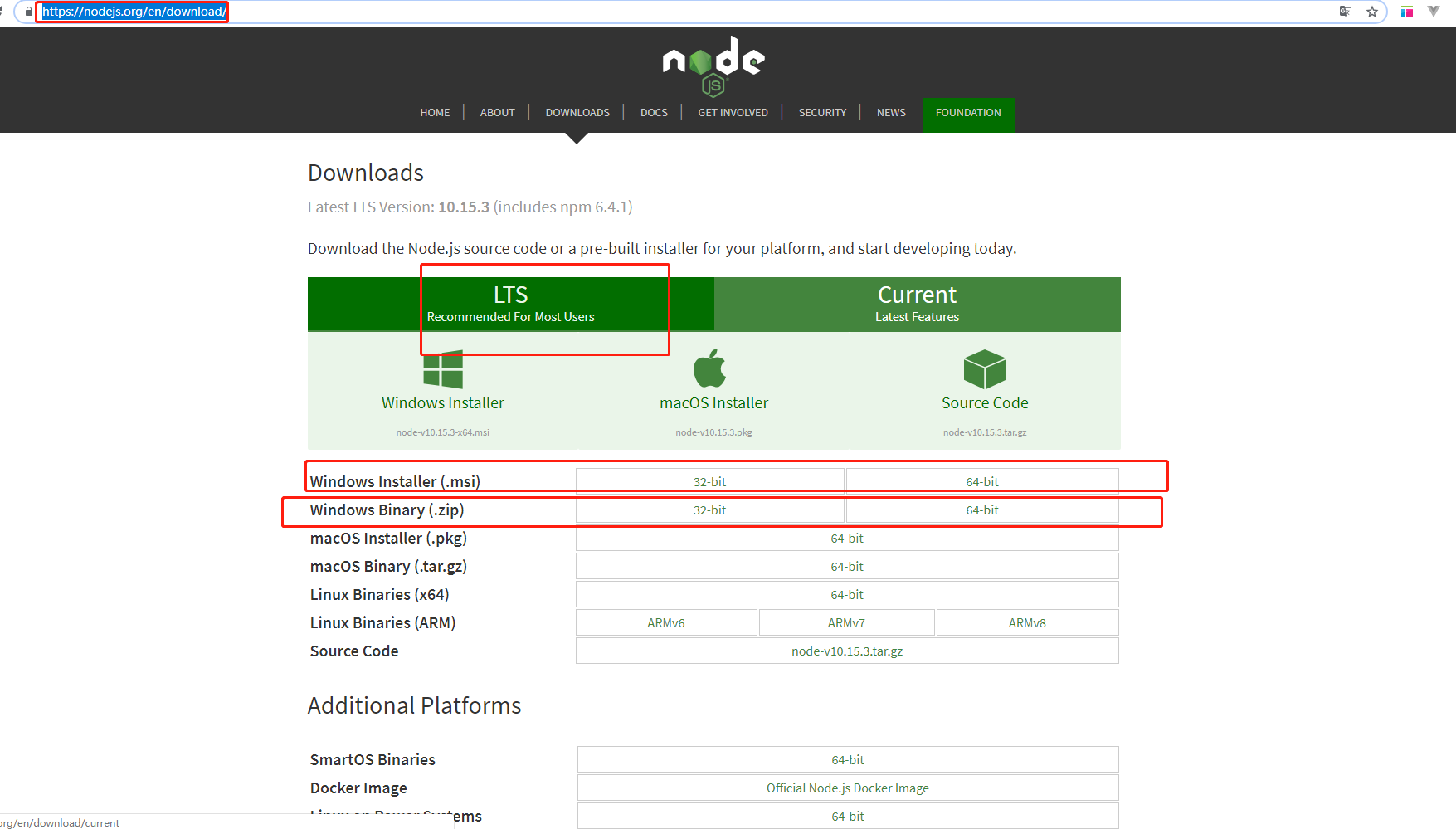The width and height of the screenshot is (1456, 829).
Task: Click the Downloads page heading
Action: click(x=366, y=173)
